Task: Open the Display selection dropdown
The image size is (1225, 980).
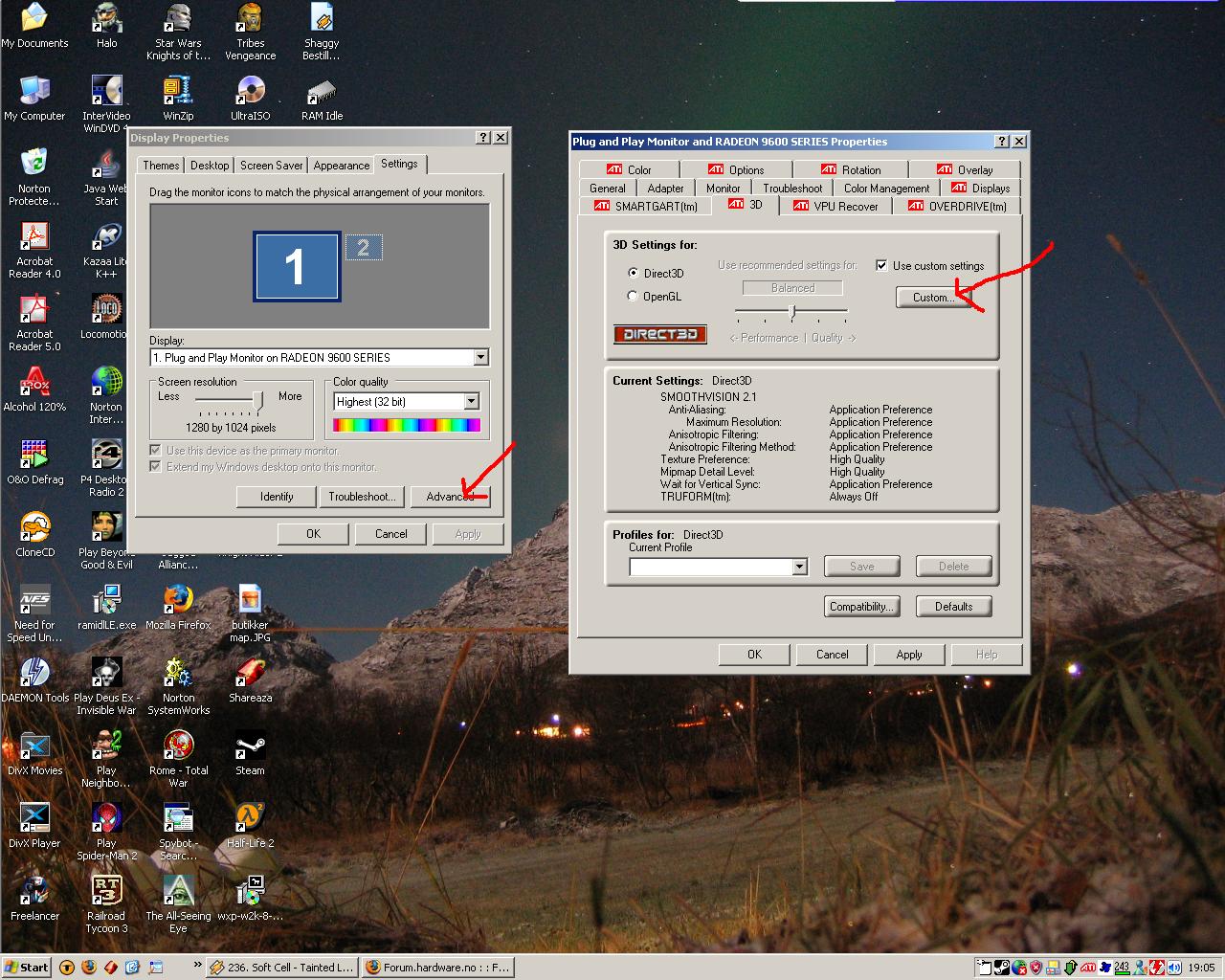Action: (320, 357)
